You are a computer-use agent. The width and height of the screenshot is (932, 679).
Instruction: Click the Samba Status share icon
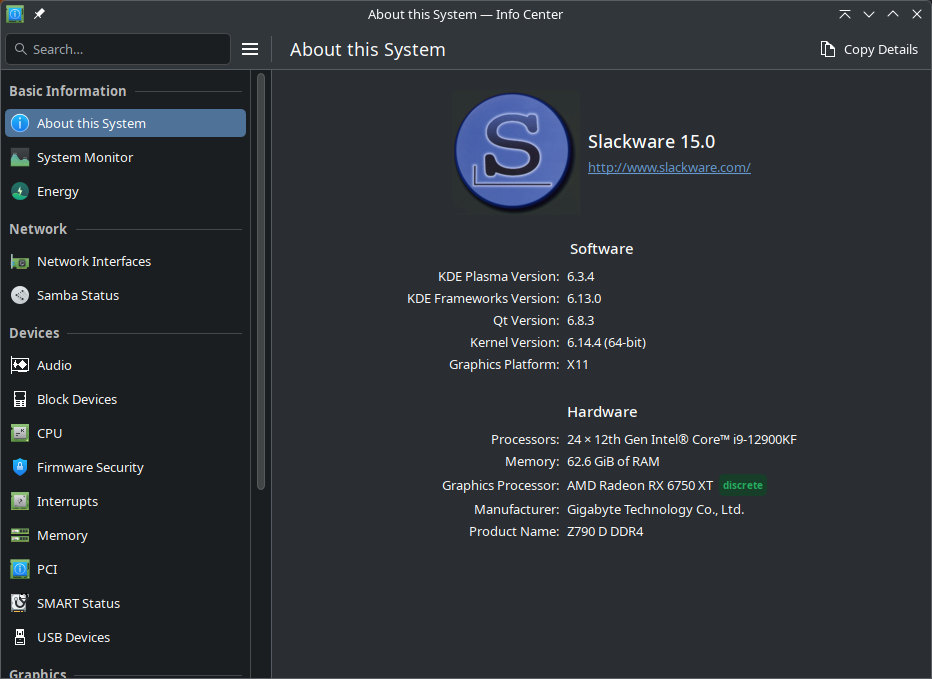pos(20,295)
